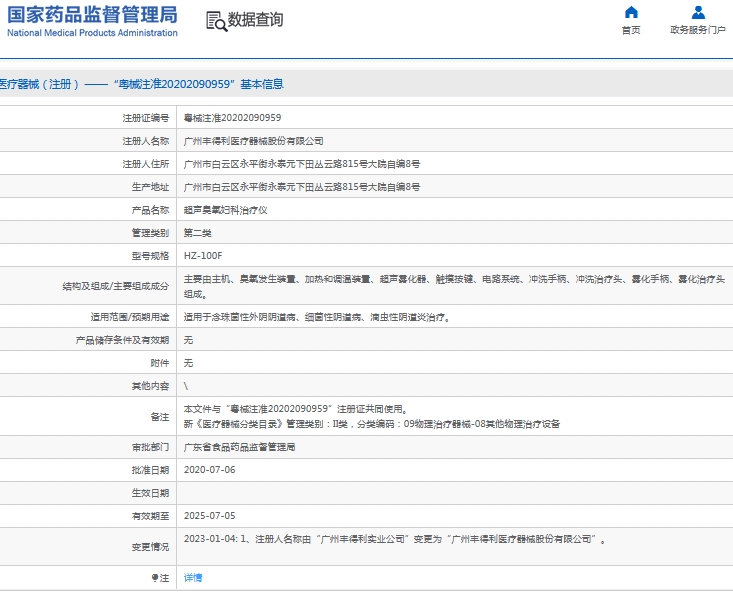Click the bullet icon beside 注
This screenshot has height=597, width=733.
click(155, 578)
